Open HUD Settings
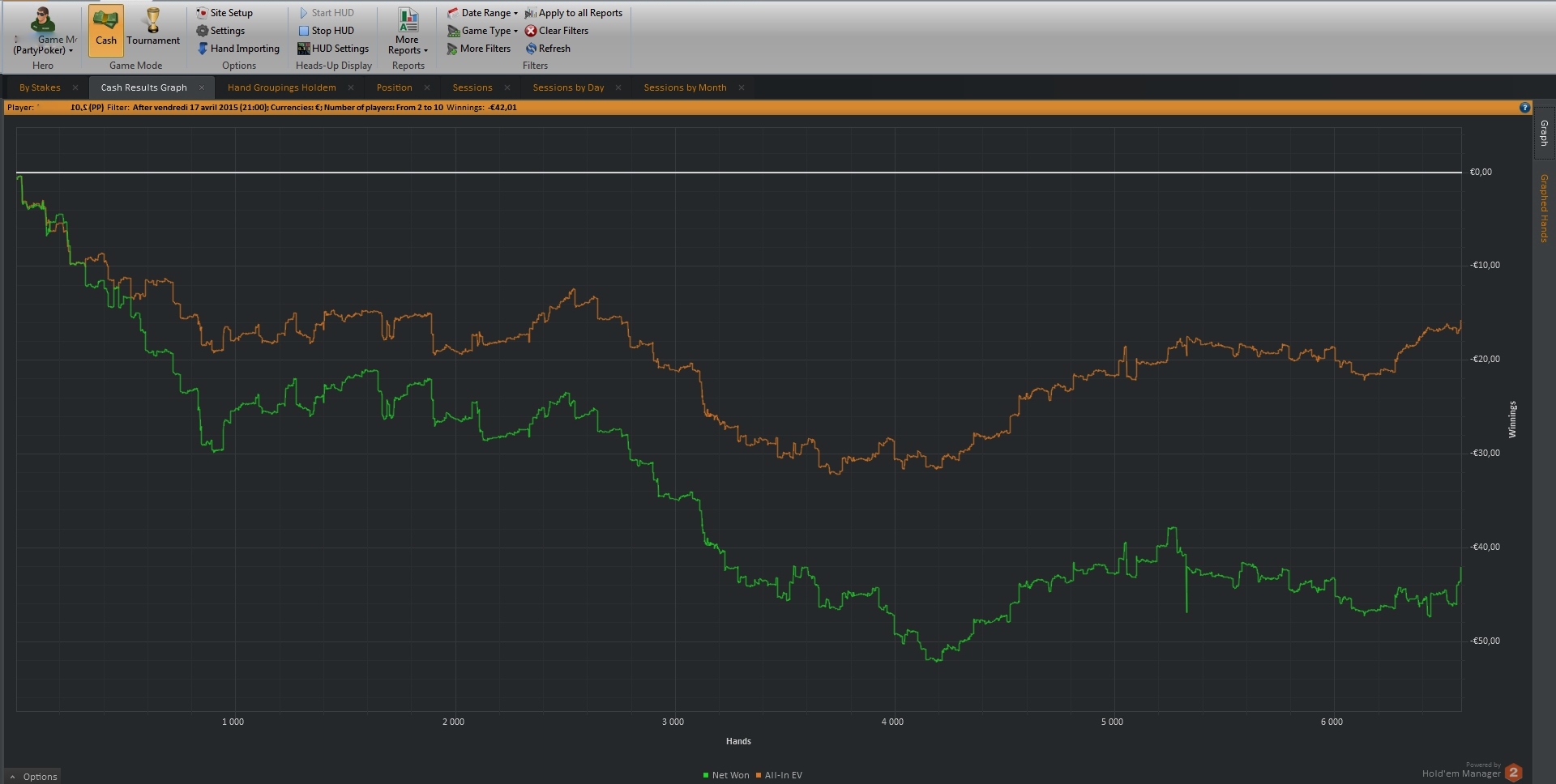The height and width of the screenshot is (784, 1556). point(333,49)
